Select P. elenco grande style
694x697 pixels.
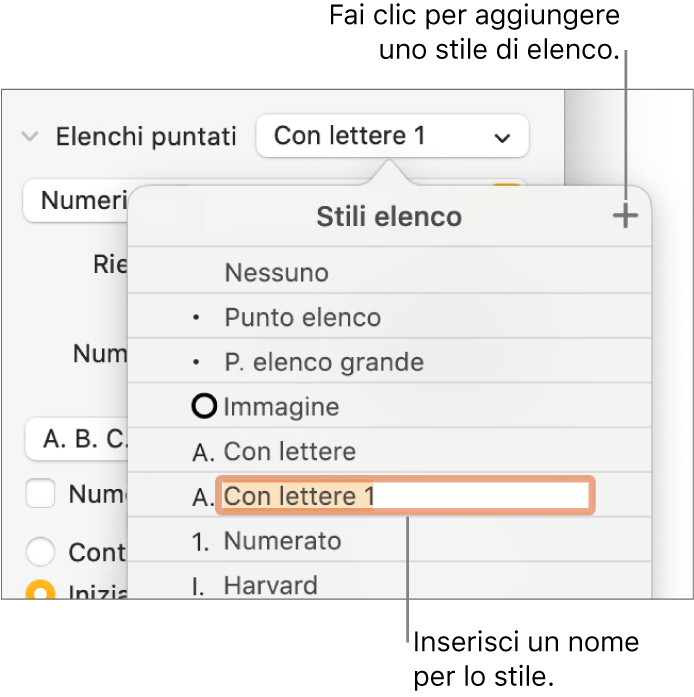pyautogui.click(x=389, y=362)
